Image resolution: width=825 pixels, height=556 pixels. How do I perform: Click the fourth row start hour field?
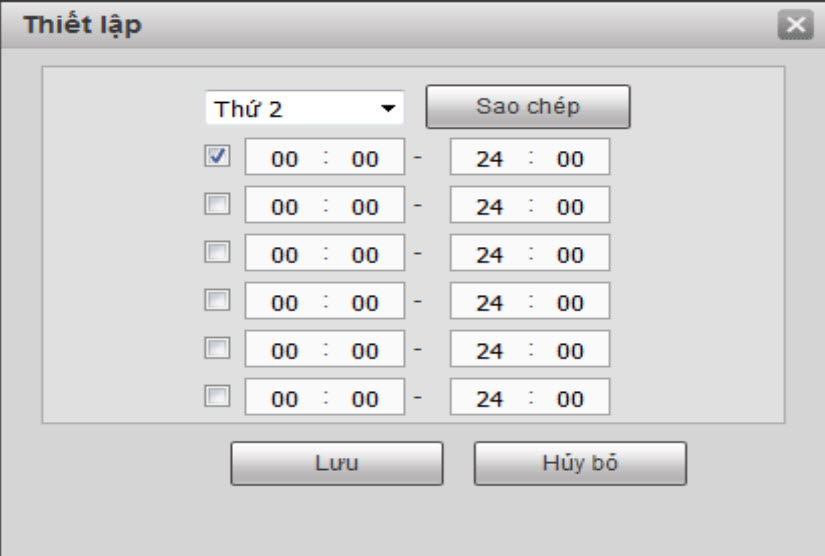click(x=284, y=303)
